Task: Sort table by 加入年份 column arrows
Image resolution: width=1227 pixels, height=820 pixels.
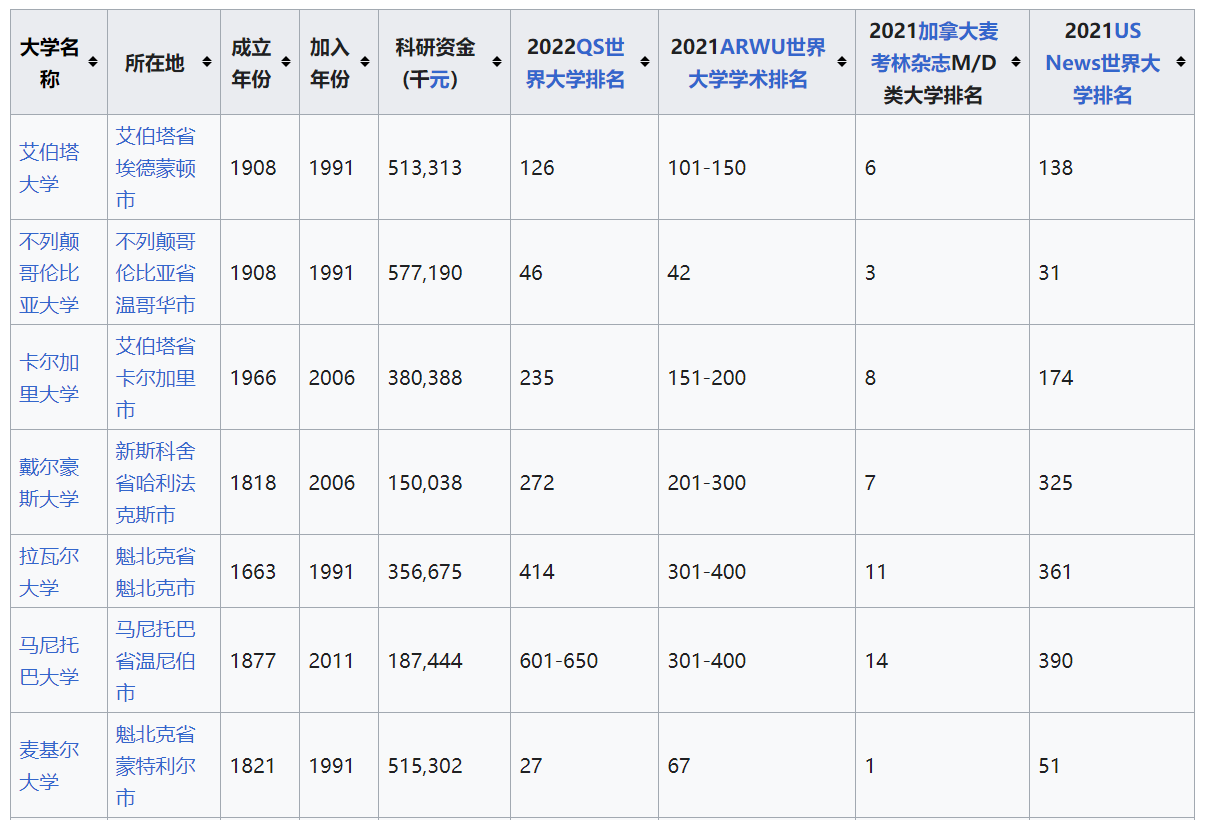Action: click(x=365, y=62)
